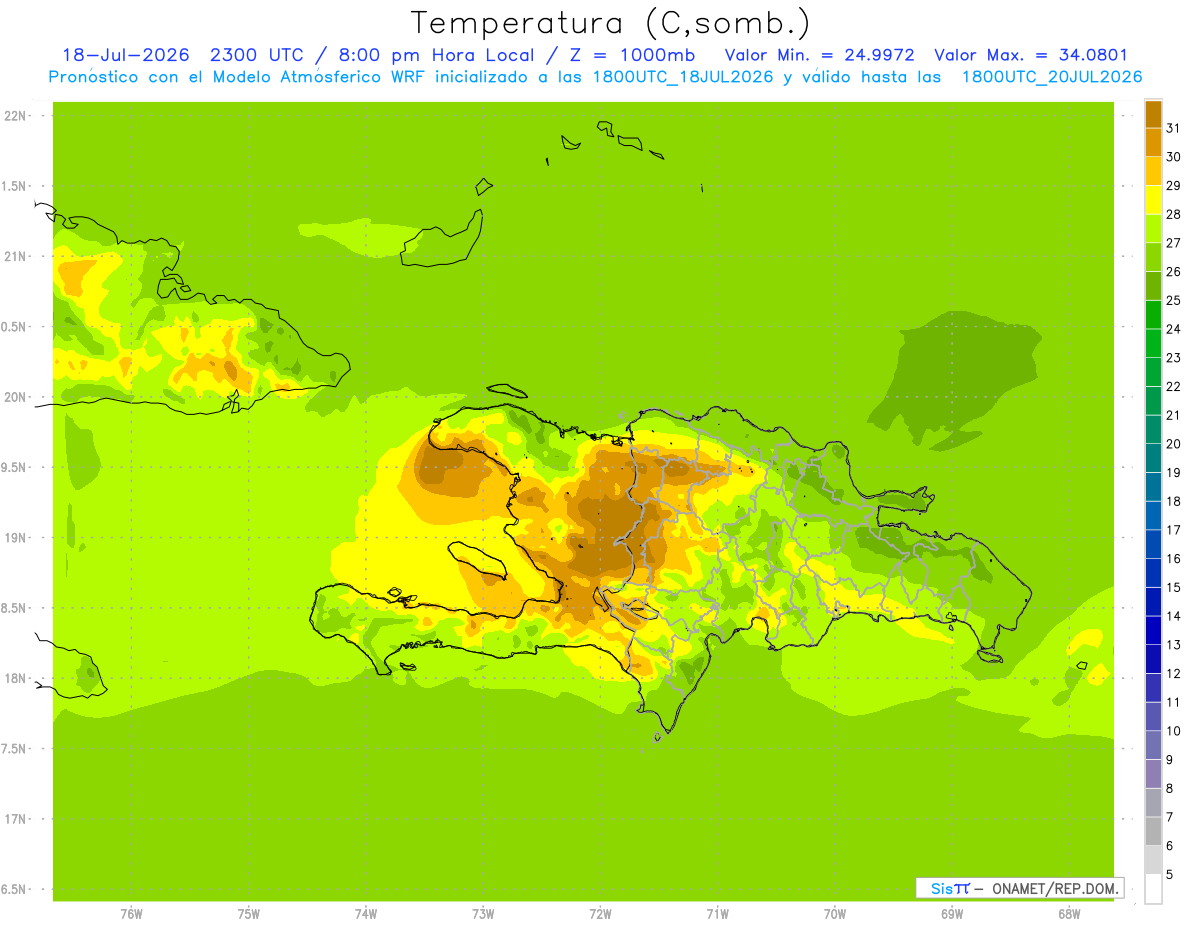Screen dimensions: 1200x927
Task: Click the "70W" longitude label
Action: pyautogui.click(x=835, y=913)
